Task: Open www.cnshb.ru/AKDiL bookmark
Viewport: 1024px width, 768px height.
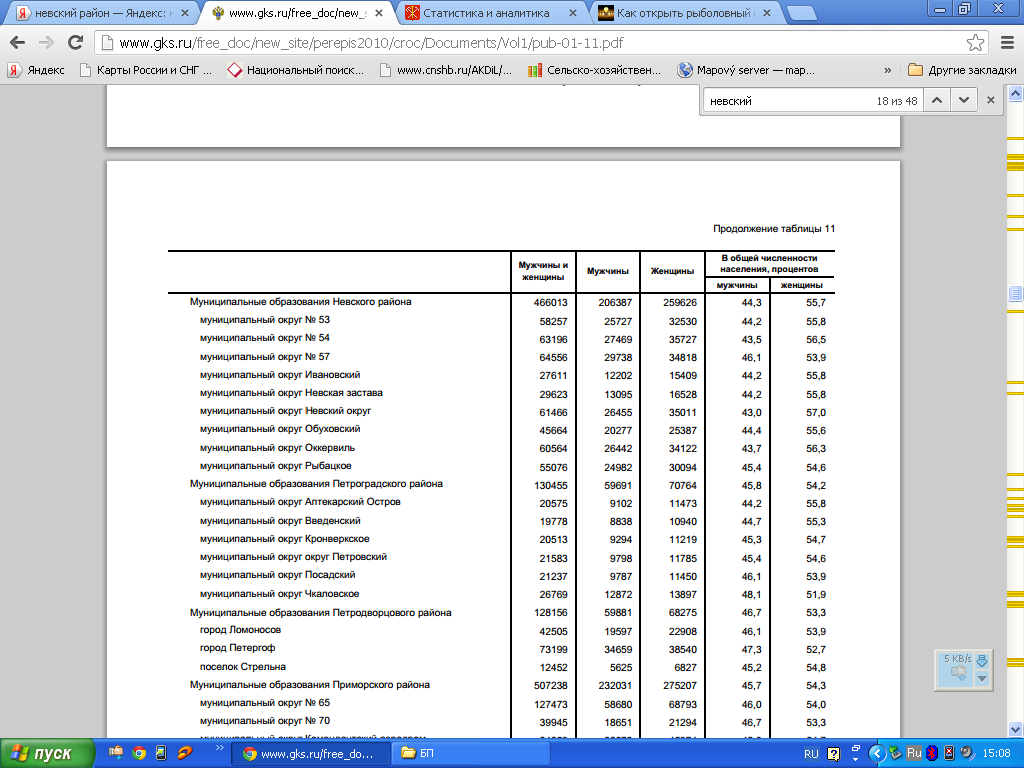Action: coord(445,70)
